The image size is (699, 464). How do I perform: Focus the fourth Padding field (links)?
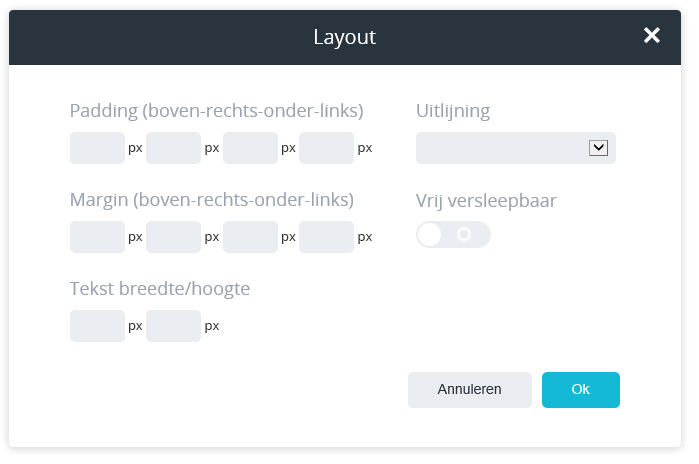[326, 148]
